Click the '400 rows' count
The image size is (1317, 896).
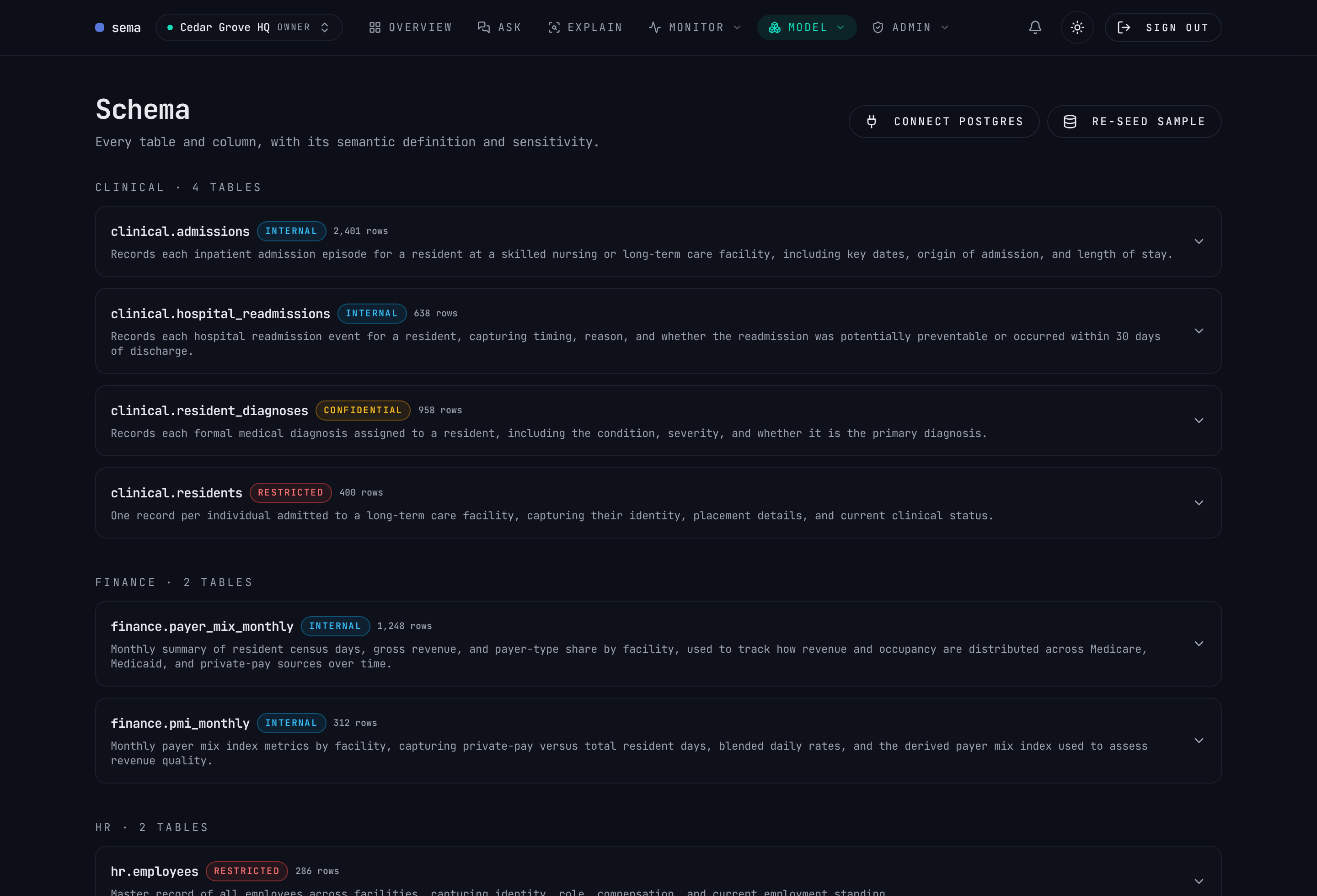[361, 492]
